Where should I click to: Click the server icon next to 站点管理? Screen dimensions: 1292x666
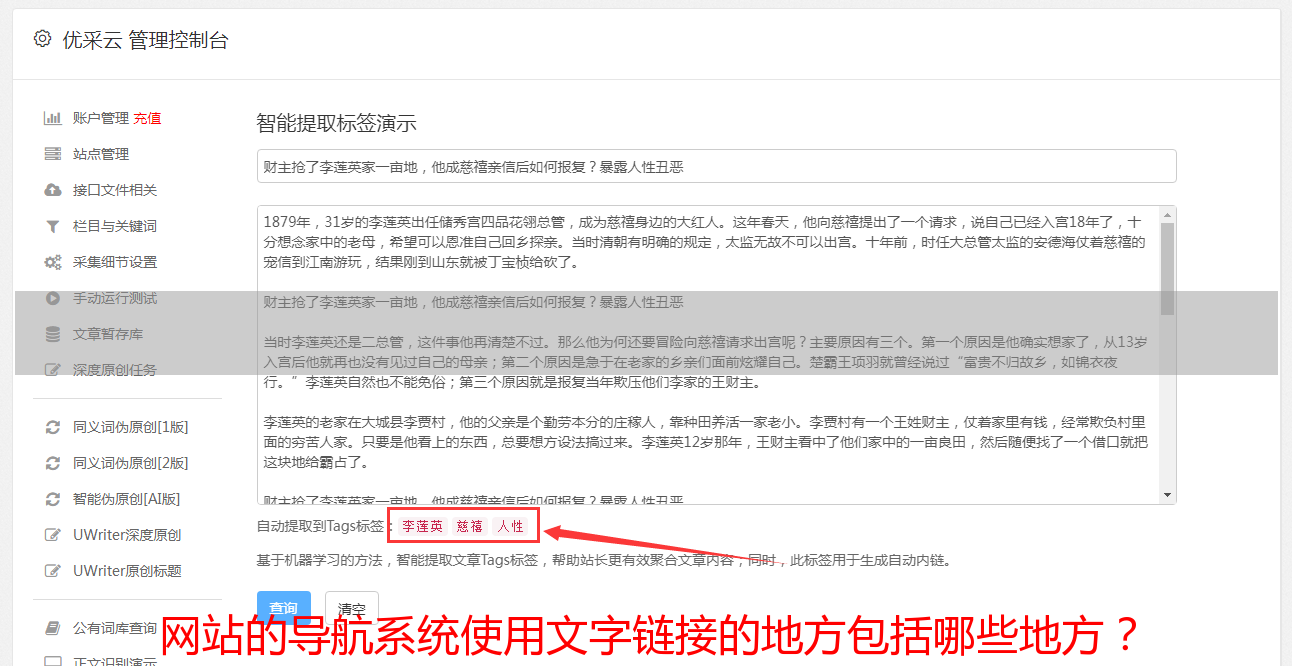(53, 154)
